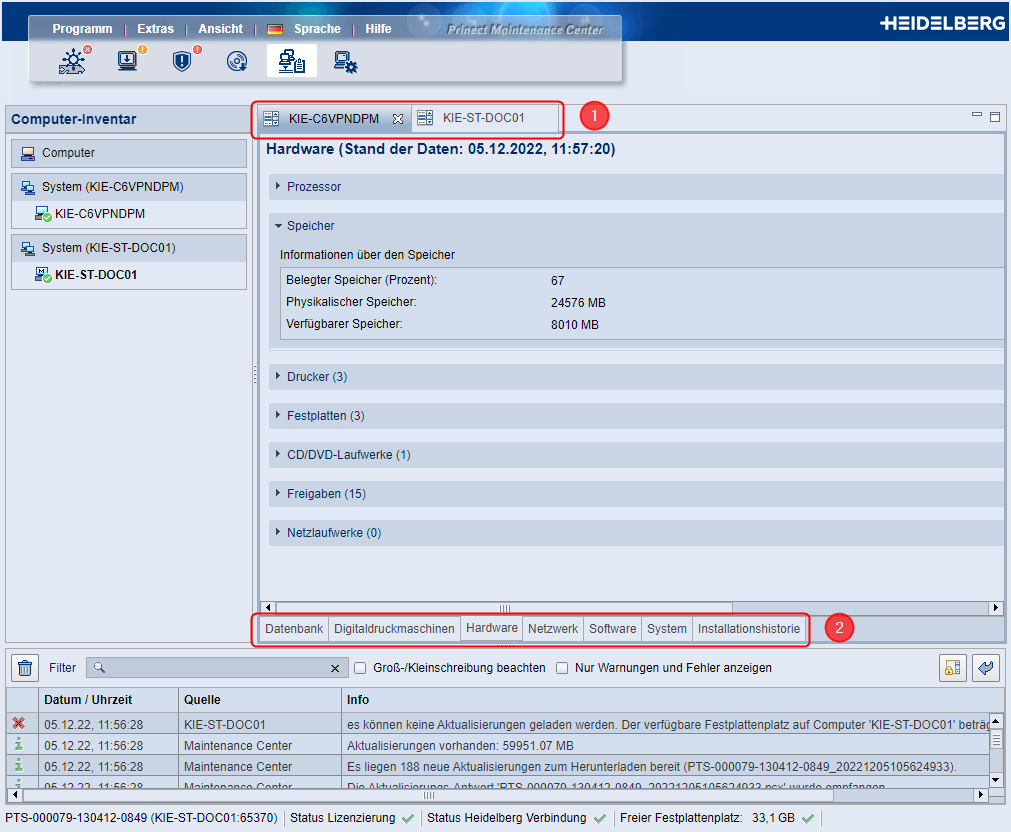Viewport: 1011px width, 832px height.
Task: Enable Nur Warnungen und Fehler anzeigen checkbox
Action: 562,668
